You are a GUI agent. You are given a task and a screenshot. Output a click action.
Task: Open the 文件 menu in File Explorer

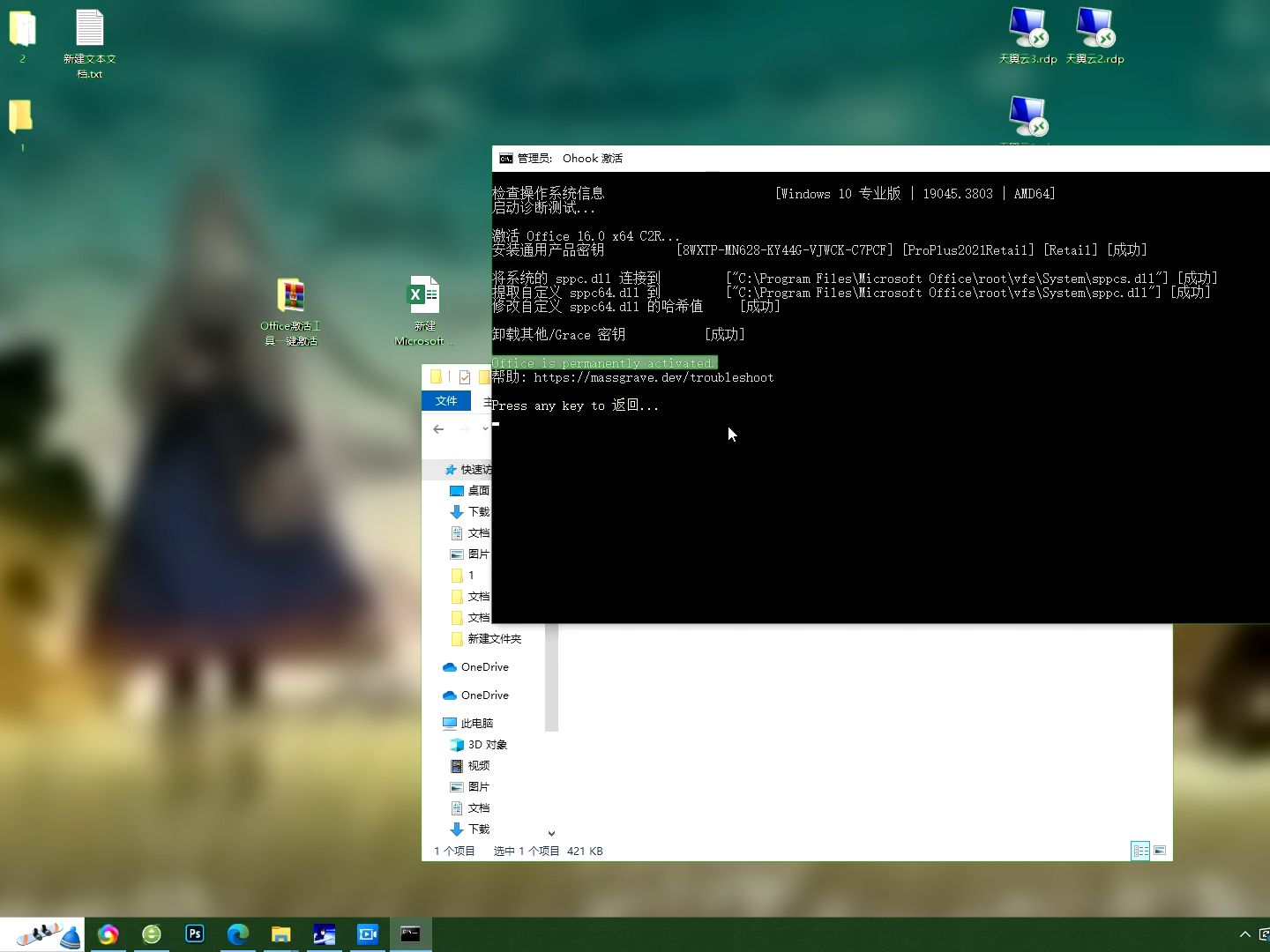446,401
